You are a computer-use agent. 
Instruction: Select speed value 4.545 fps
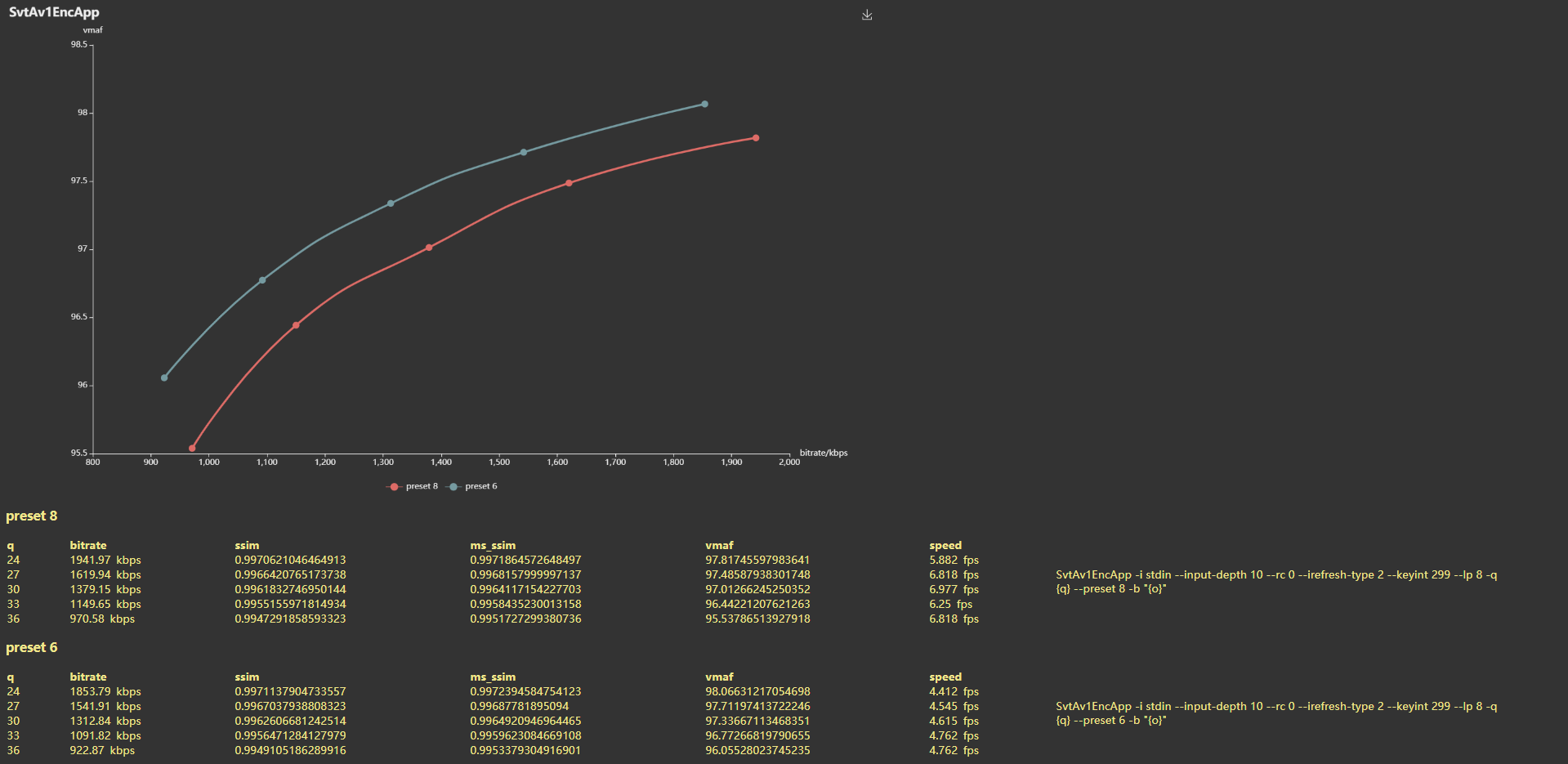point(954,706)
